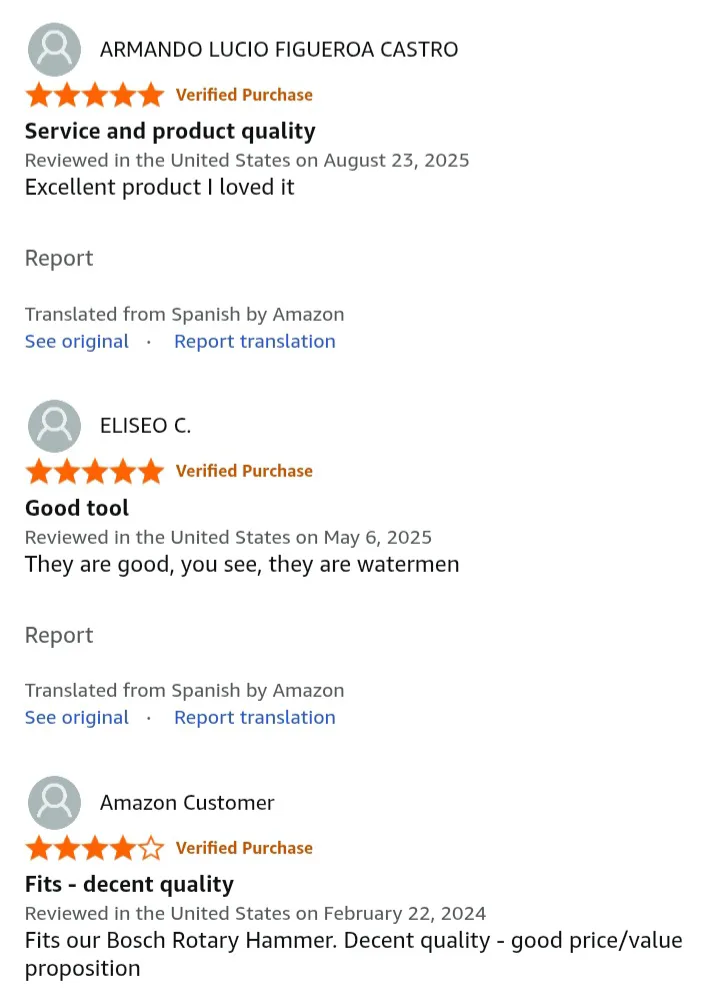Viewport: 720px width, 994px height.
Task: Click the five-star rating on Eliseo's review
Action: pos(94,471)
